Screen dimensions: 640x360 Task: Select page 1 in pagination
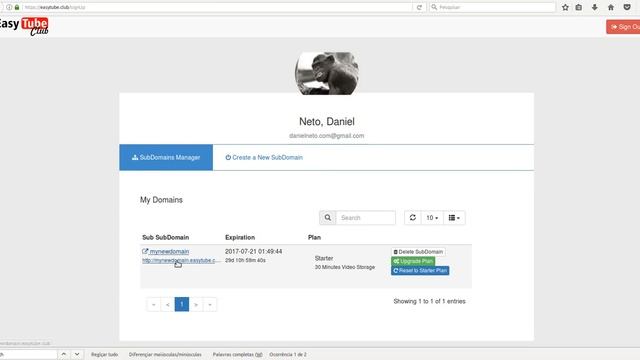(182, 304)
